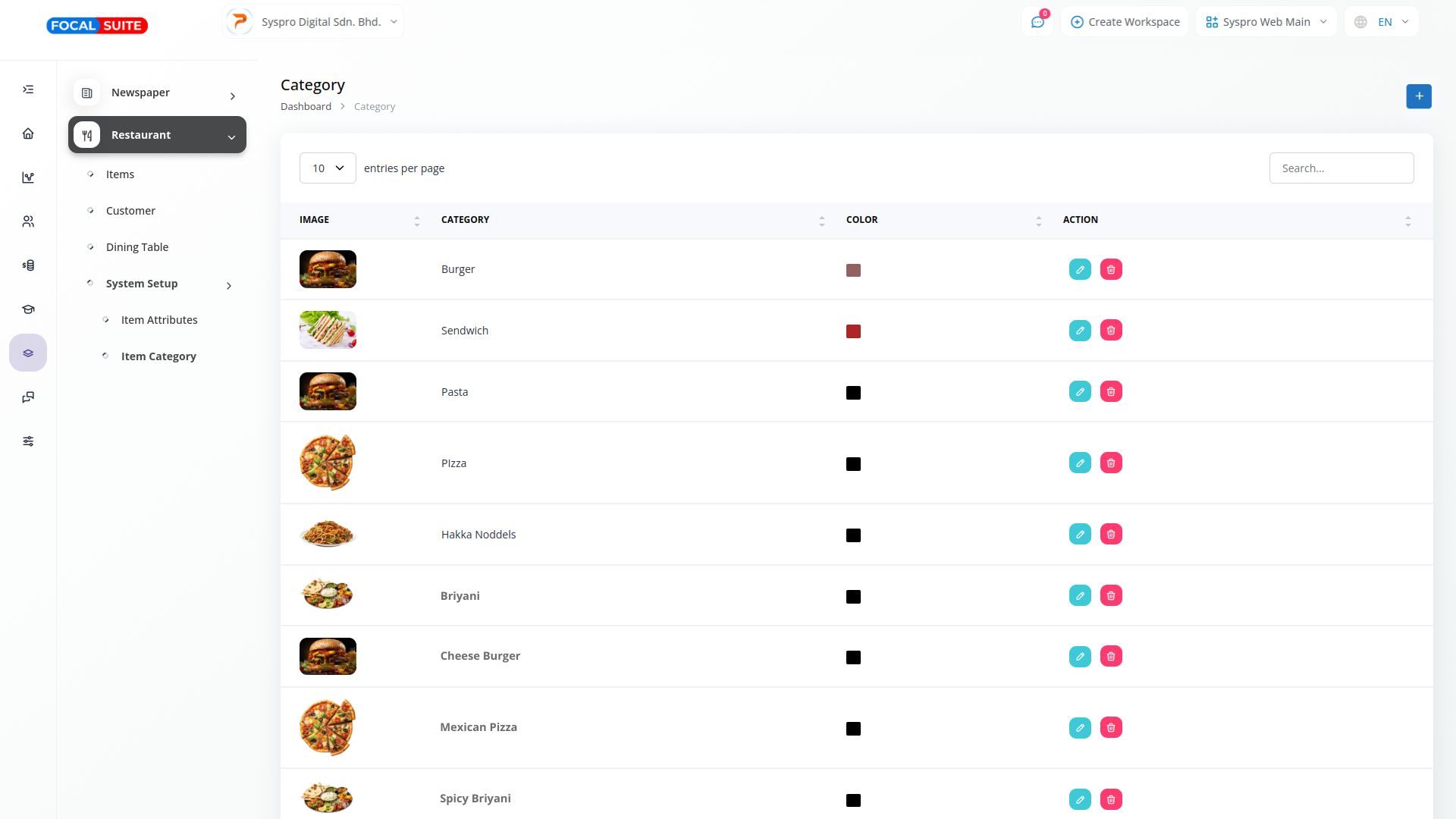Edit the Burger category
Viewport: 1456px width, 819px height.
tap(1080, 269)
